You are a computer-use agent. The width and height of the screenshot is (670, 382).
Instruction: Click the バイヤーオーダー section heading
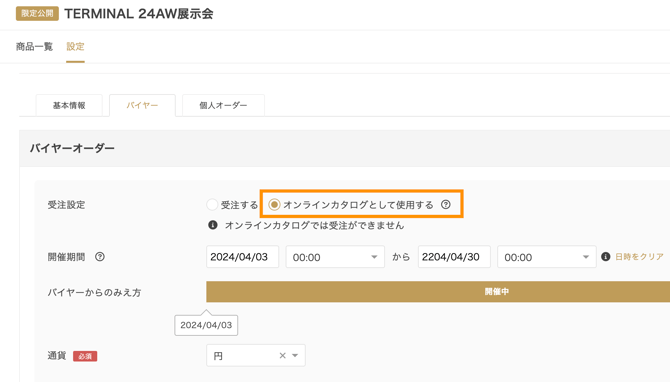tap(72, 148)
